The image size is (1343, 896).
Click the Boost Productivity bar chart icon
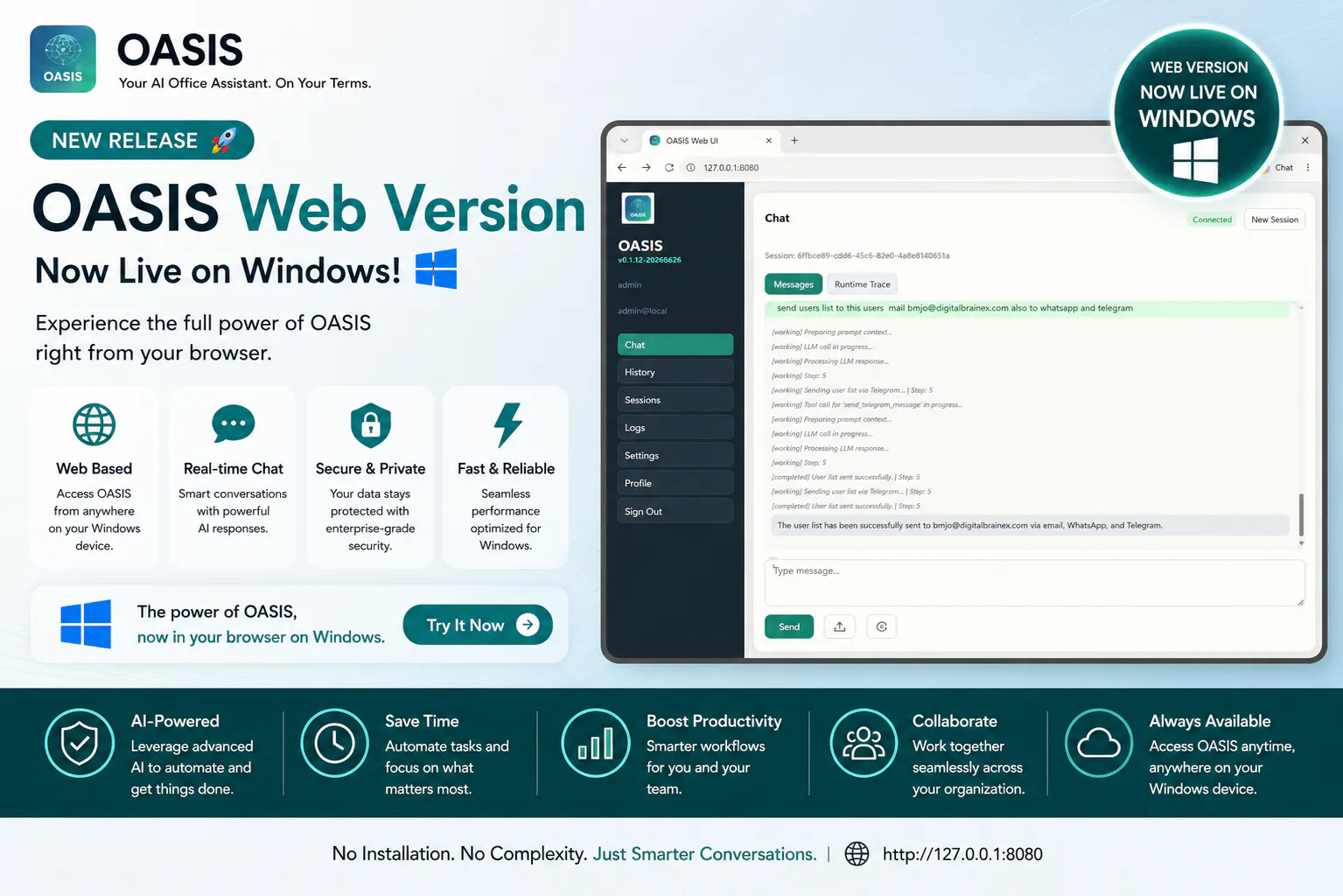[596, 743]
